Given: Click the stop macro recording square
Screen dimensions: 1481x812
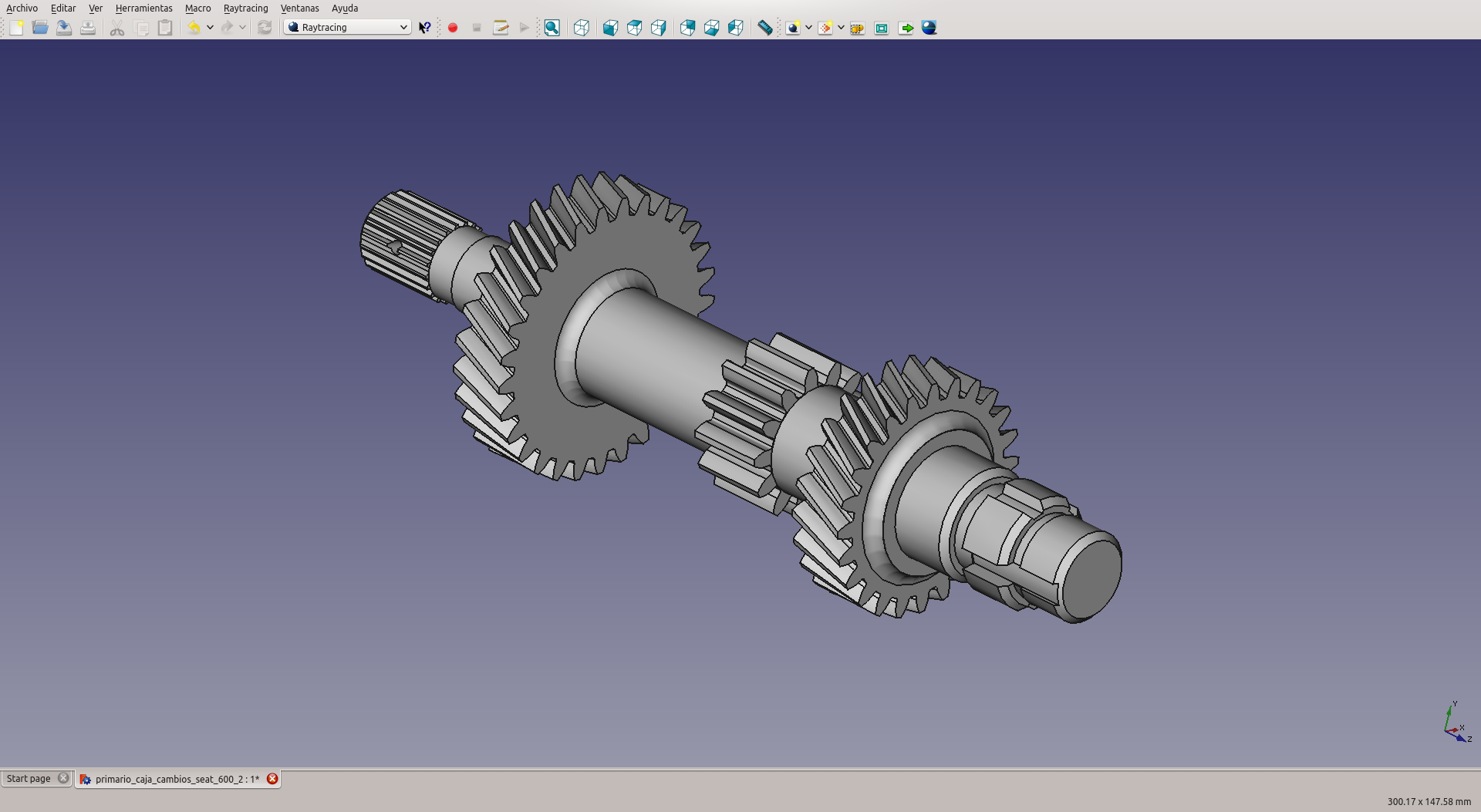Looking at the screenshot, I should point(477,28).
